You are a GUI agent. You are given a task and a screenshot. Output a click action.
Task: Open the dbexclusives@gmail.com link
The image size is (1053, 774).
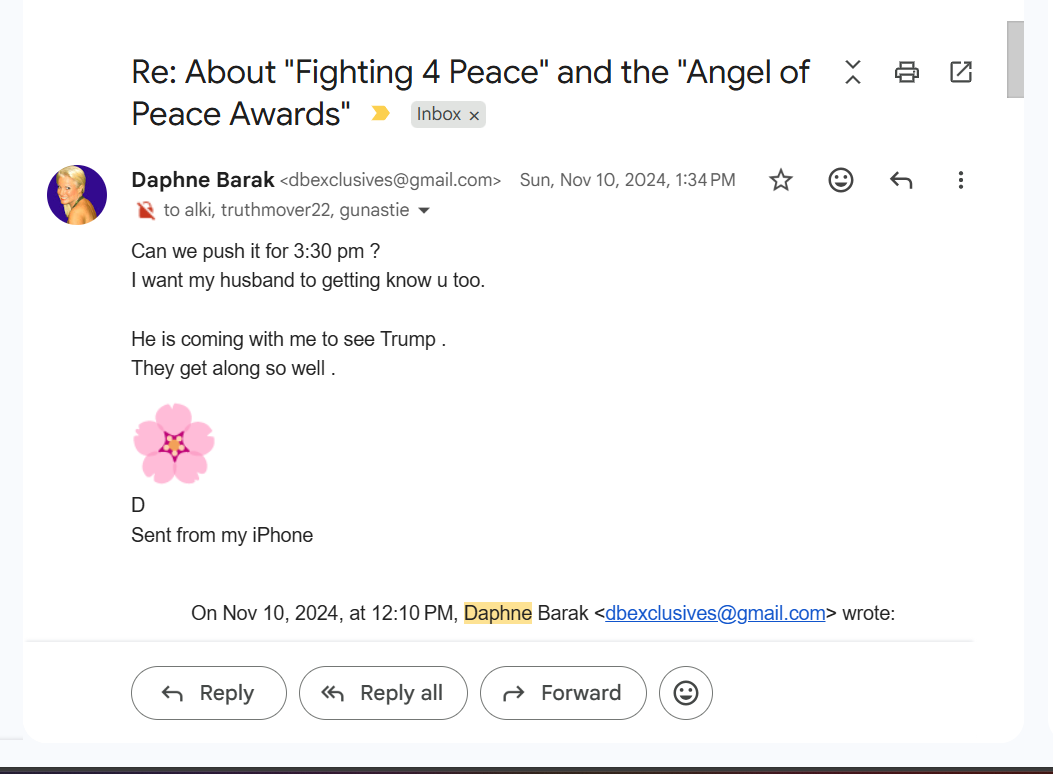[x=715, y=613]
